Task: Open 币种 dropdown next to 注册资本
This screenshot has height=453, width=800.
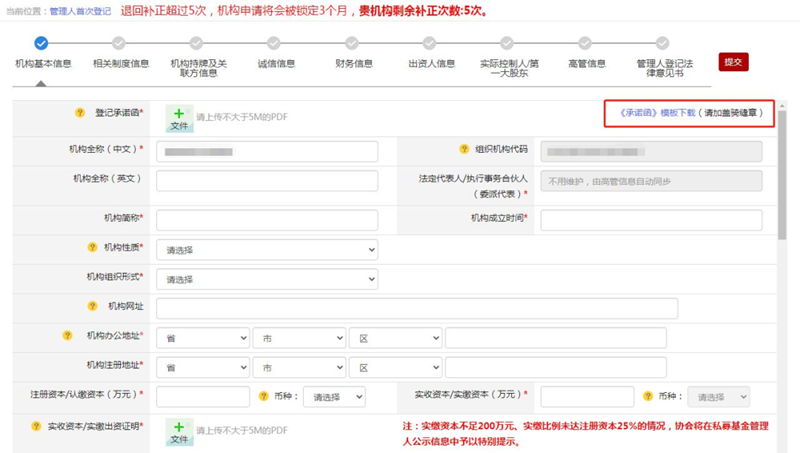Action: pyautogui.click(x=334, y=397)
